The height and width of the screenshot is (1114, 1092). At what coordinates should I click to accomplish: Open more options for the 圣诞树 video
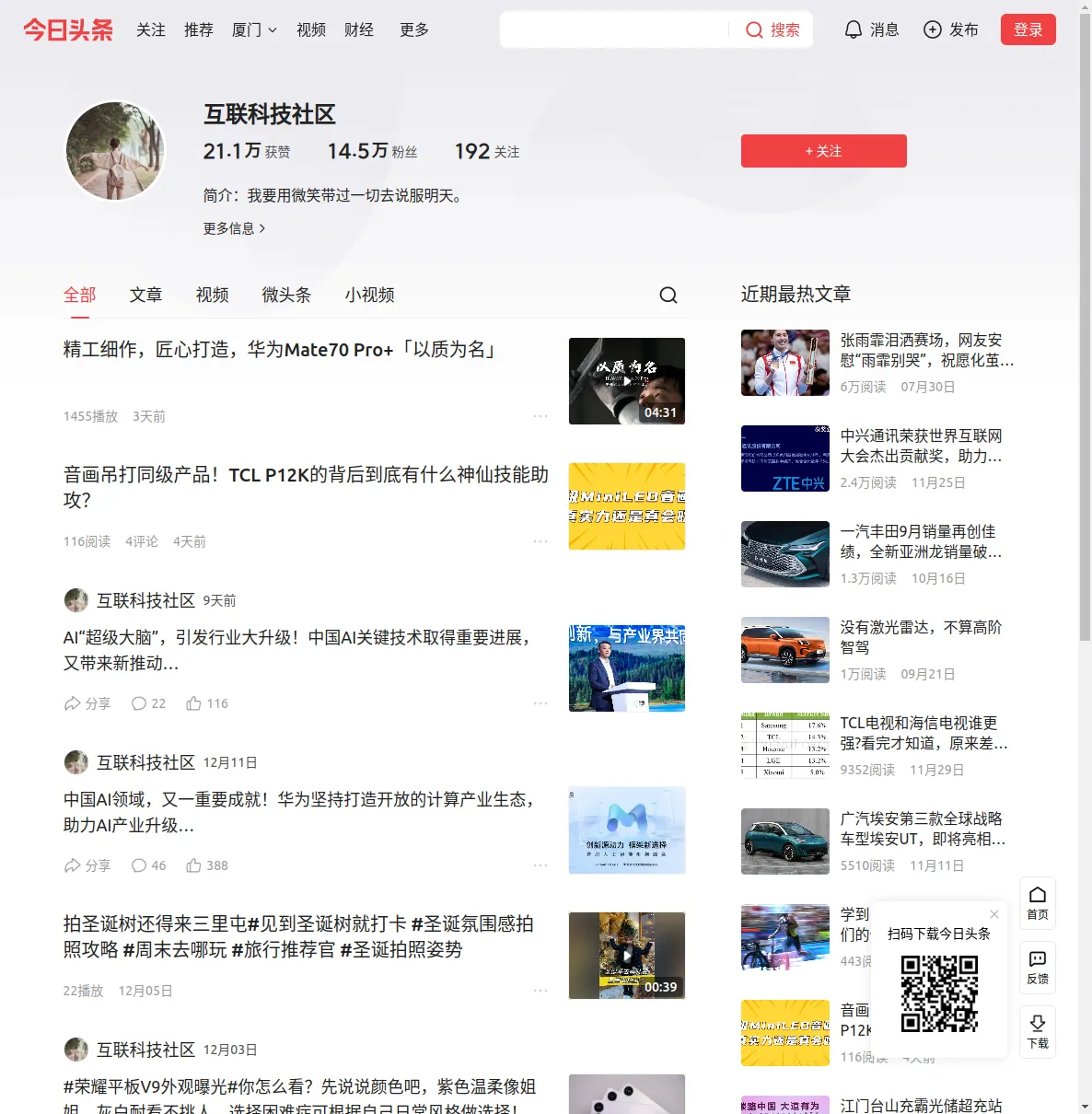[x=540, y=991]
